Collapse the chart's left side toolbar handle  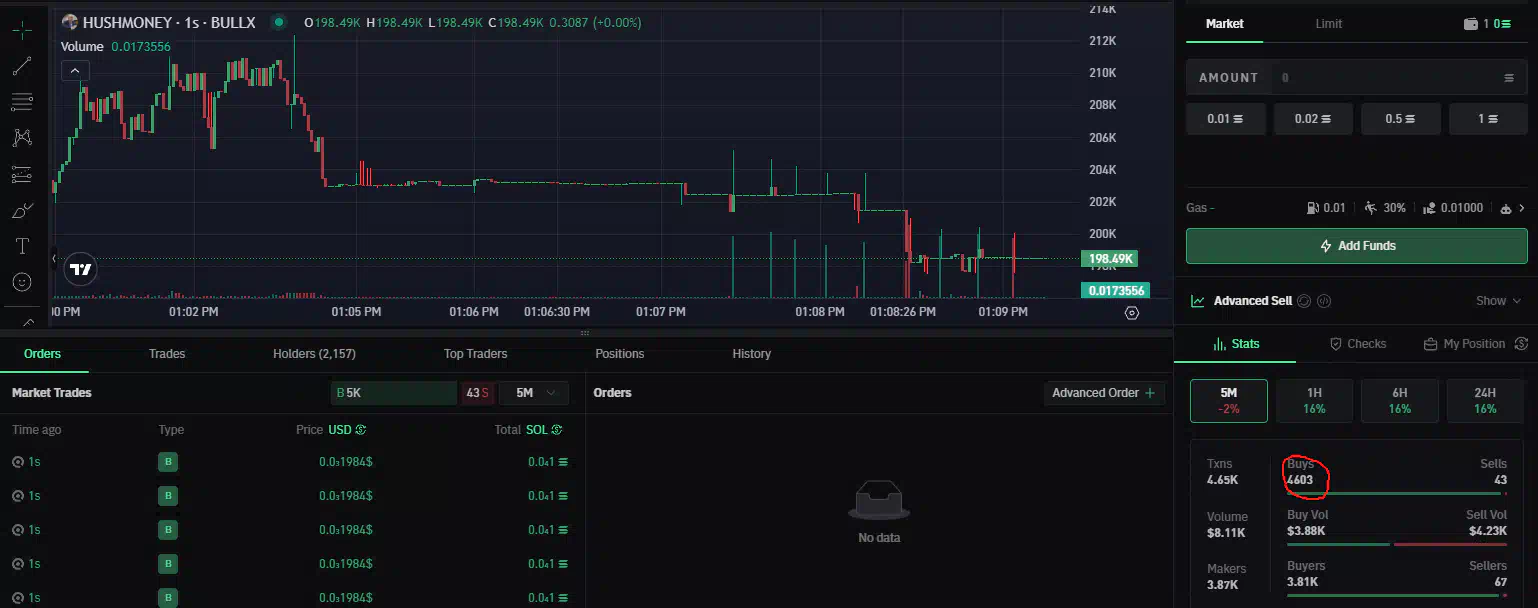pyautogui.click(x=53, y=258)
